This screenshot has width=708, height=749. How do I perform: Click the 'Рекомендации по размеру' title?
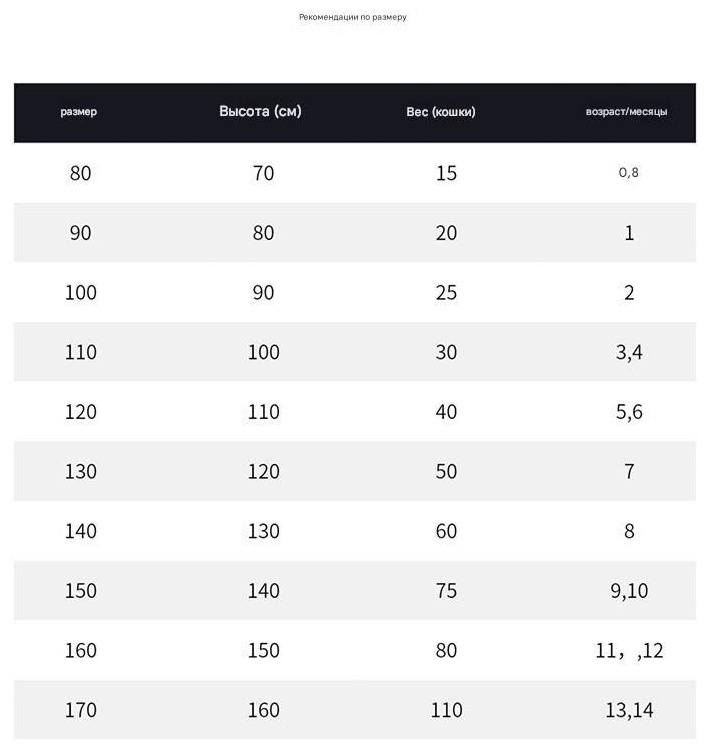click(x=353, y=17)
